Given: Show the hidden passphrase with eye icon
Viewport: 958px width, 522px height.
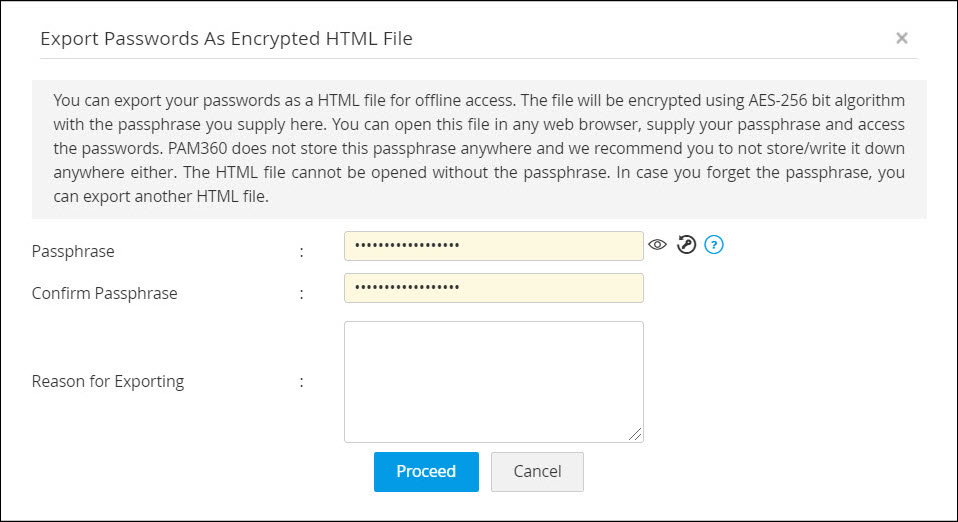Looking at the screenshot, I should point(657,244).
